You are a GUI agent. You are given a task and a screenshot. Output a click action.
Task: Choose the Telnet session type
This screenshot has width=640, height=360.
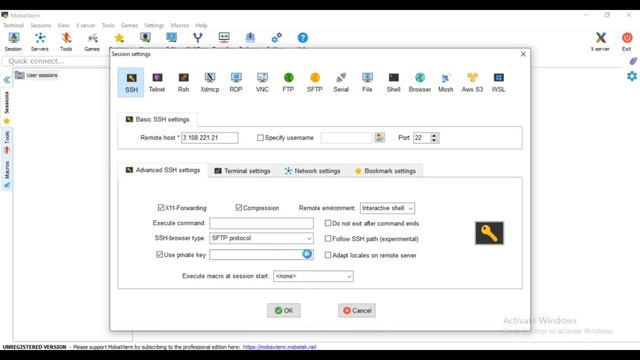(x=157, y=82)
